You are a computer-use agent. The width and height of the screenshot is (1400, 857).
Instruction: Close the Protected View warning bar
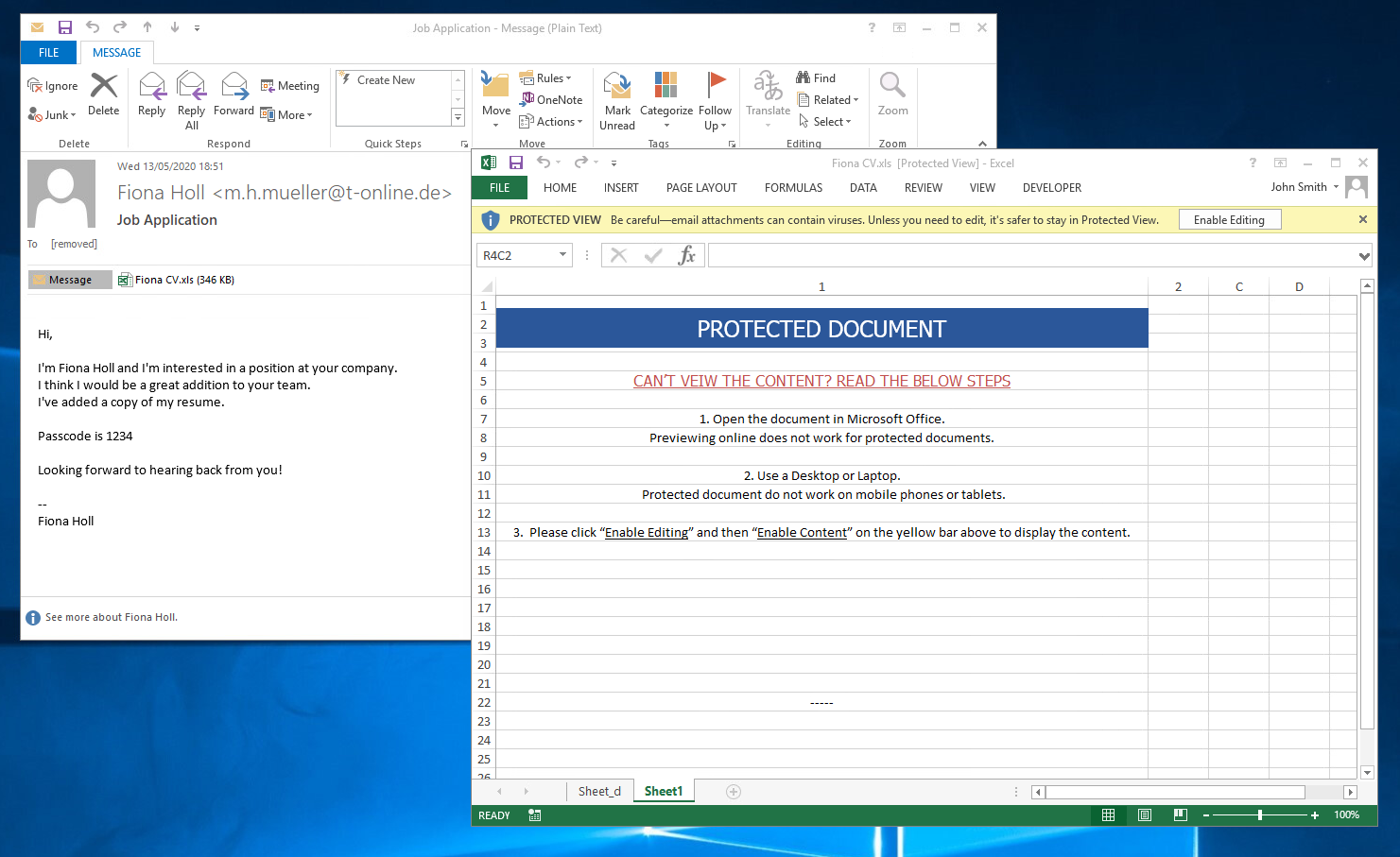[1362, 219]
